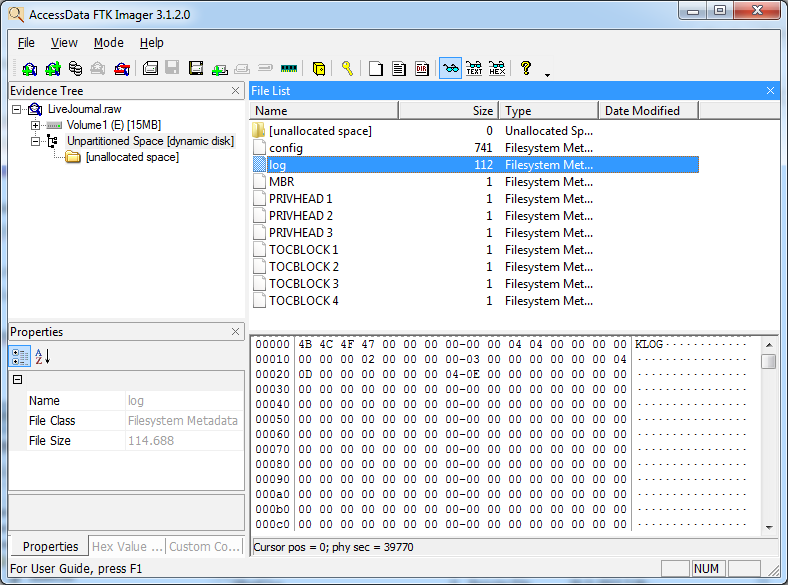Switch to Hex Value Interpreter tab

pos(126,546)
